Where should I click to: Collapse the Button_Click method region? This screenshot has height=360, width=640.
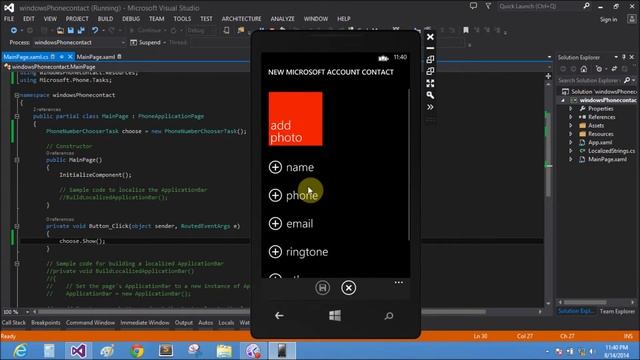pos(17,226)
